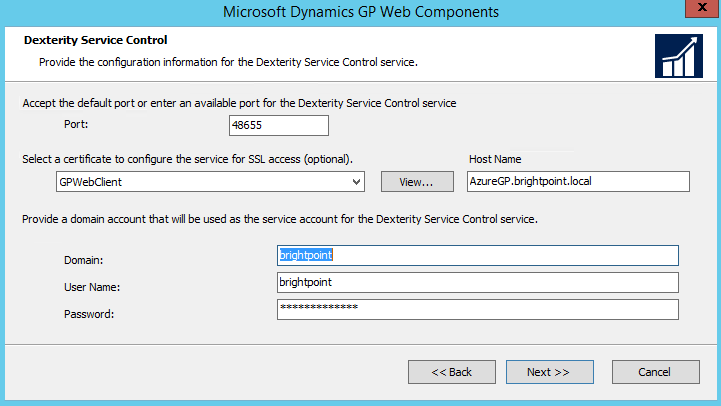Click the Port number field showing 48655
The width and height of the screenshot is (721, 406).
point(278,125)
